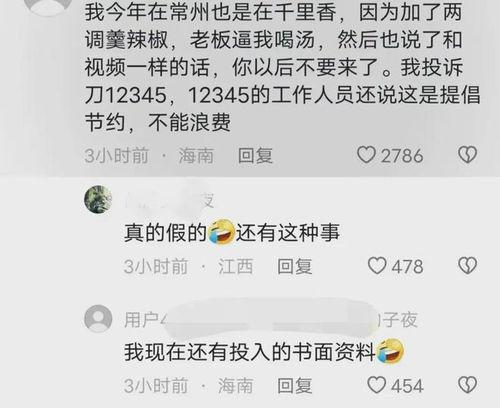
Task: Select the 真的假的还有这种事 comment text
Action: [232, 232]
